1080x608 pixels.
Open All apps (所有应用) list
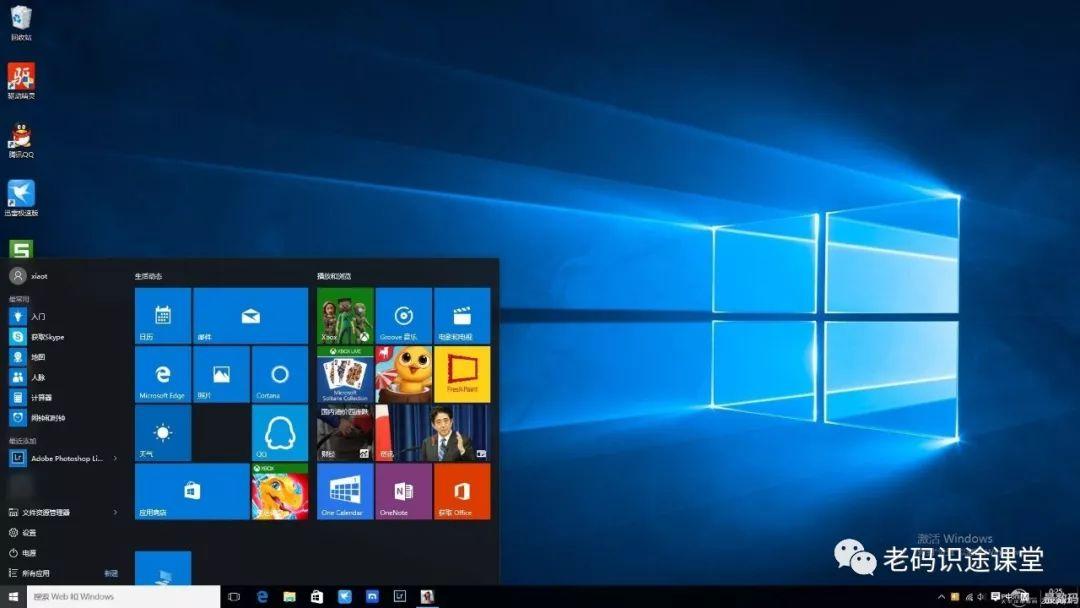point(36,574)
